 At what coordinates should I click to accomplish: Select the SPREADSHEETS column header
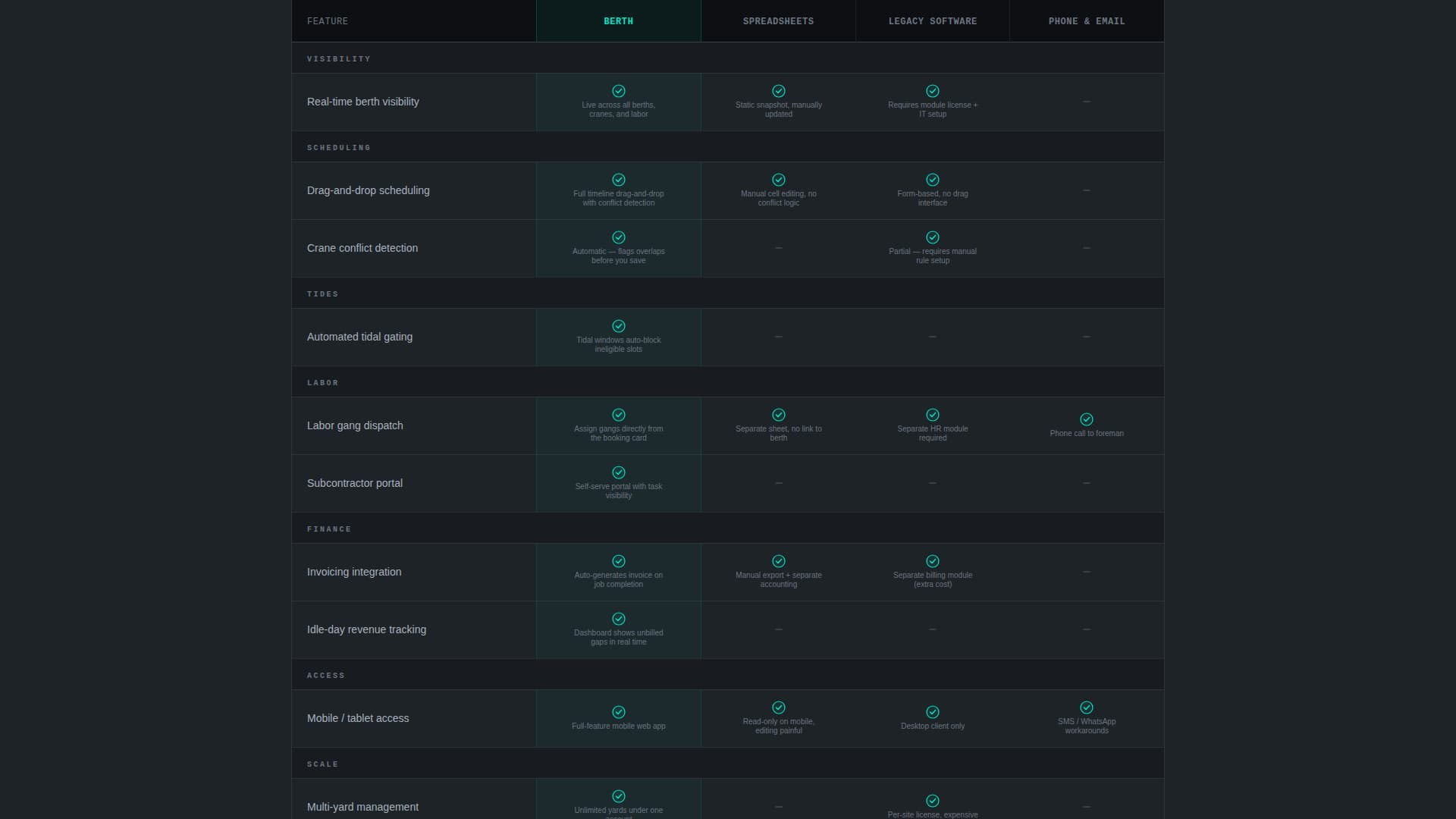[x=779, y=21]
